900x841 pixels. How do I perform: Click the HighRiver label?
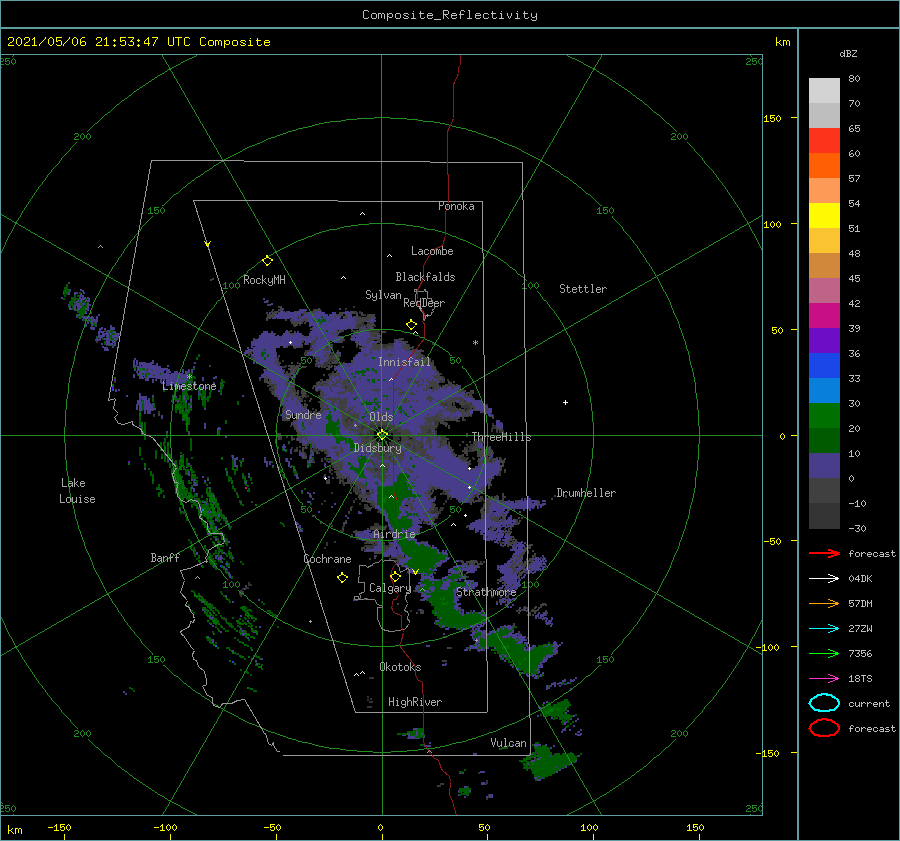tap(415, 702)
